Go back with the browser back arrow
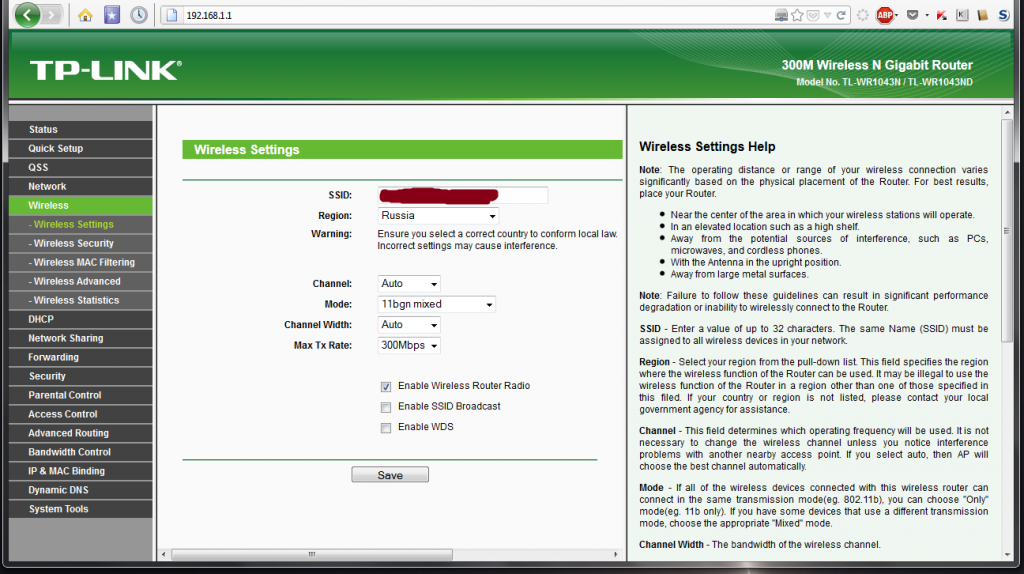The image size is (1024, 574). (x=27, y=14)
